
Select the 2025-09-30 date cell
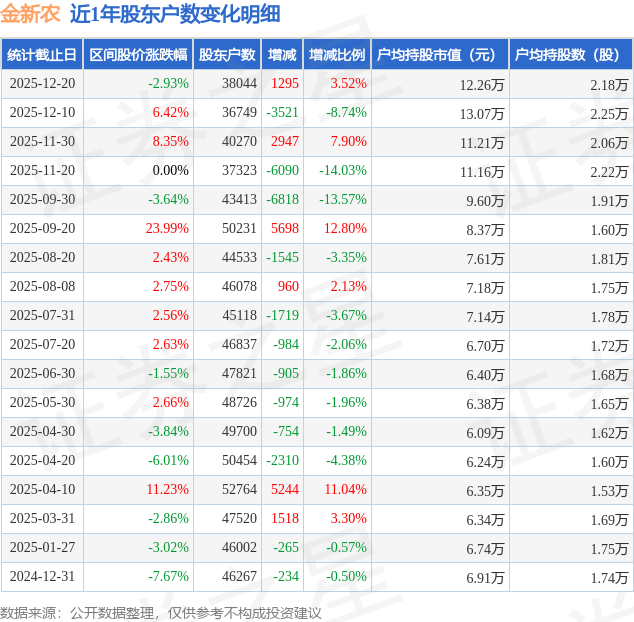click(x=42, y=200)
